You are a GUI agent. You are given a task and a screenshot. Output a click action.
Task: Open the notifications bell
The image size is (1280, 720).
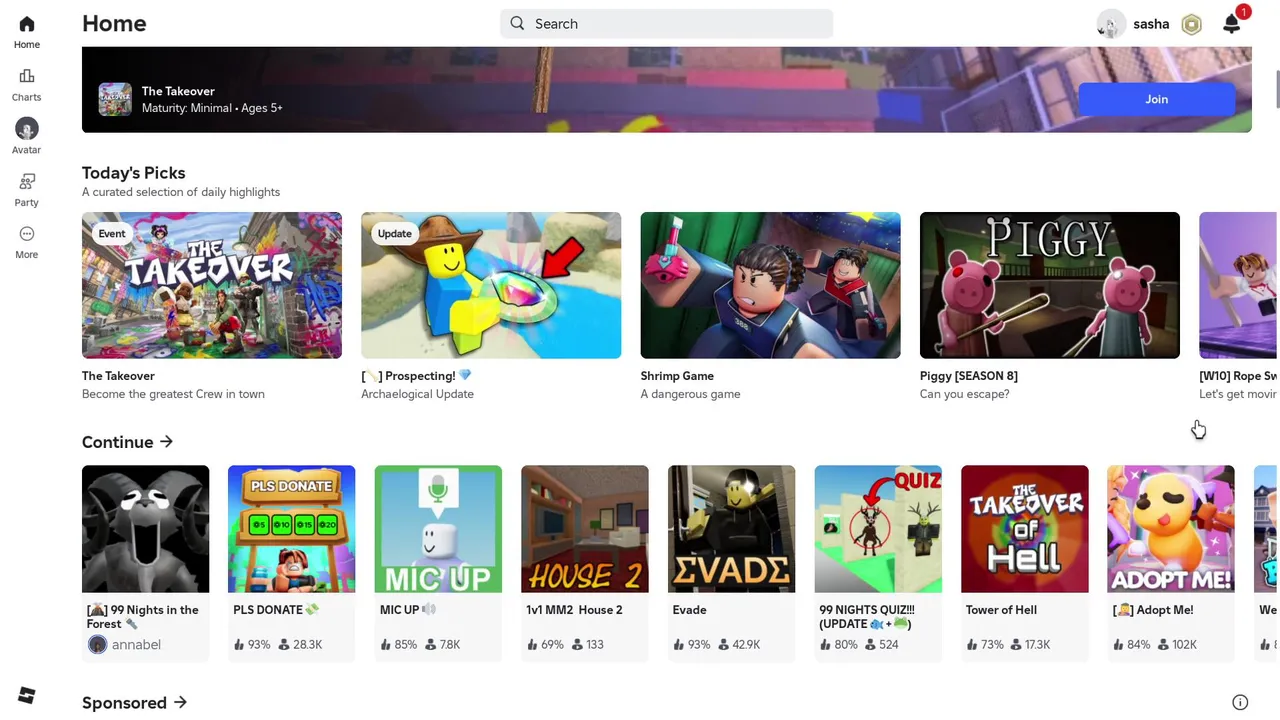pos(1232,24)
